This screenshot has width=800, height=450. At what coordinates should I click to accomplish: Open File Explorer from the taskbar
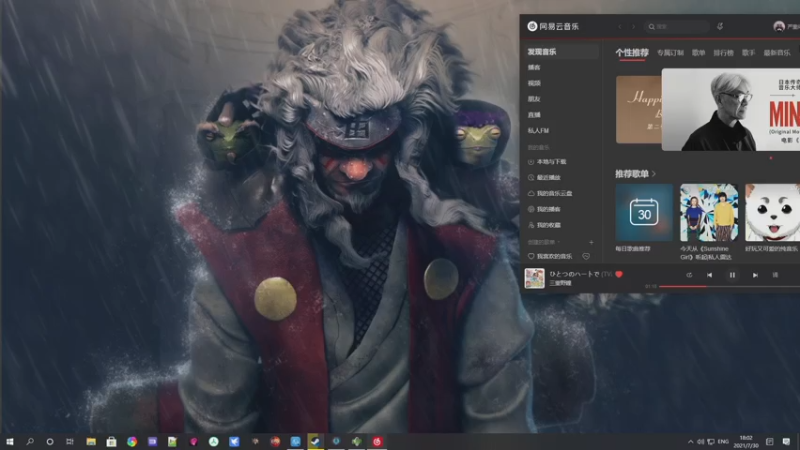[x=91, y=441]
